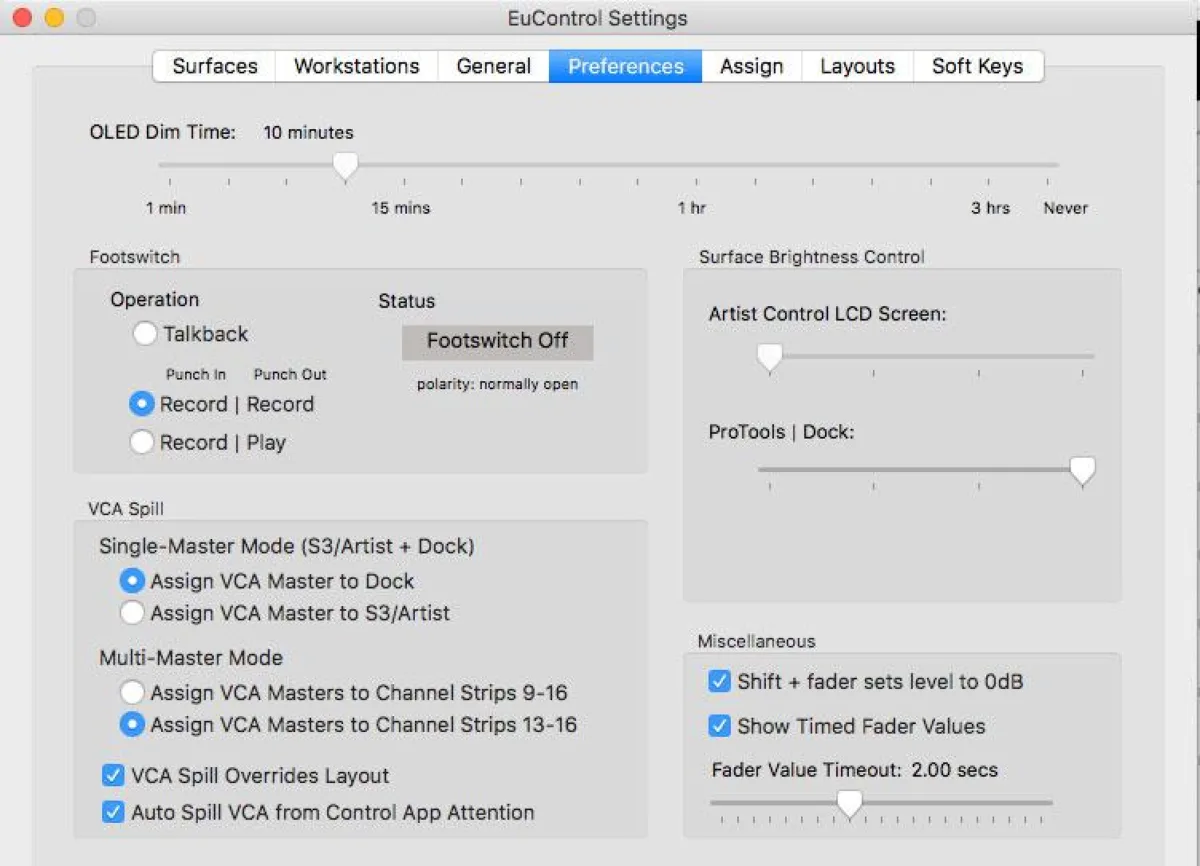This screenshot has width=1200, height=866.
Task: Click the Artist Control LCD Screen brightness handle
Action: click(x=769, y=357)
